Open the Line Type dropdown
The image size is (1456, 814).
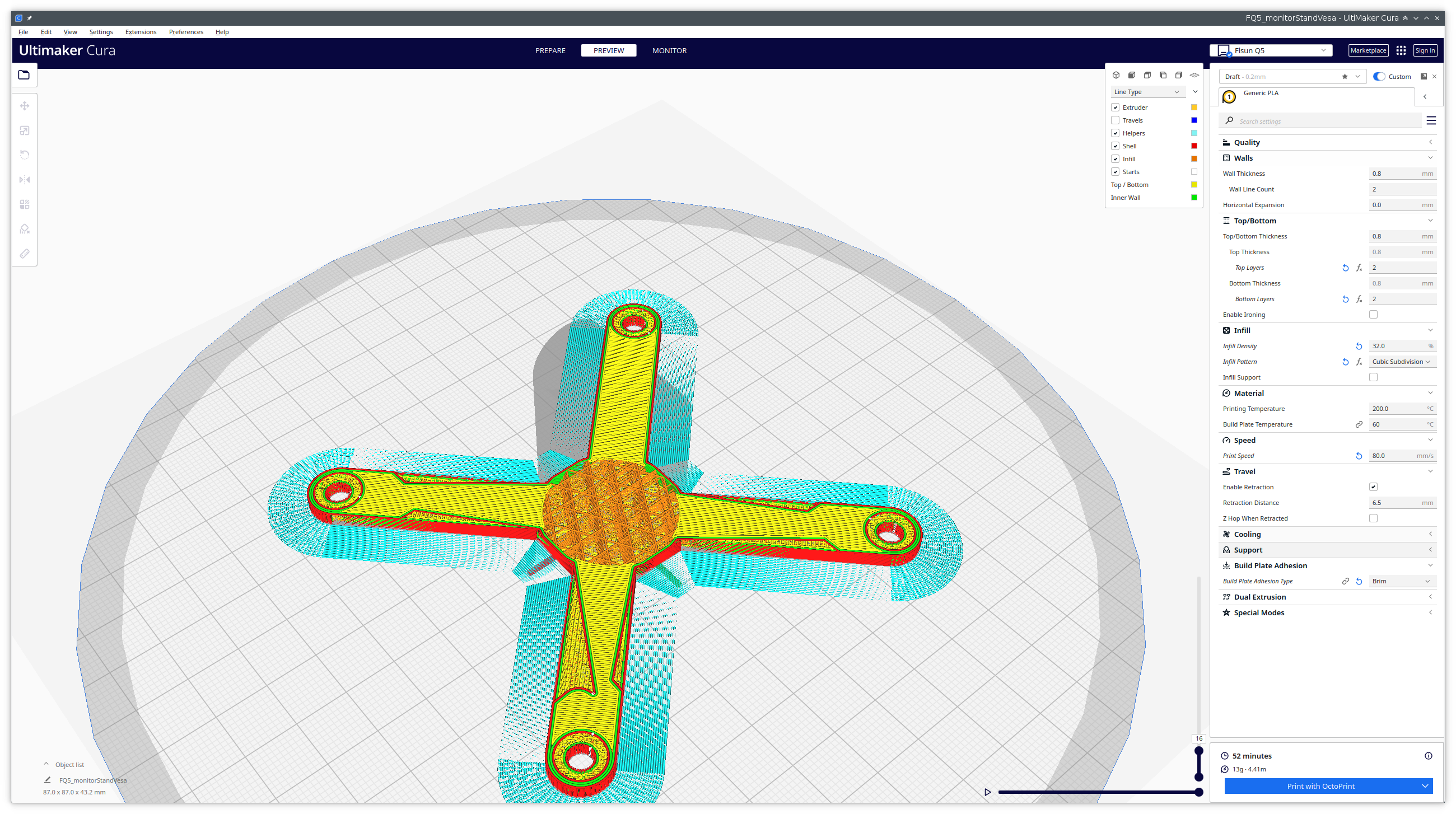[1147, 91]
